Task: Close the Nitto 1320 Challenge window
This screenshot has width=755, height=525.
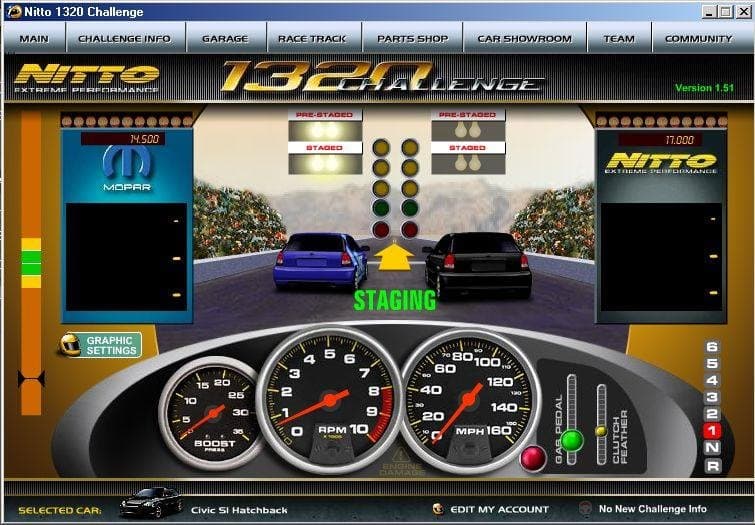Action: 743,12
